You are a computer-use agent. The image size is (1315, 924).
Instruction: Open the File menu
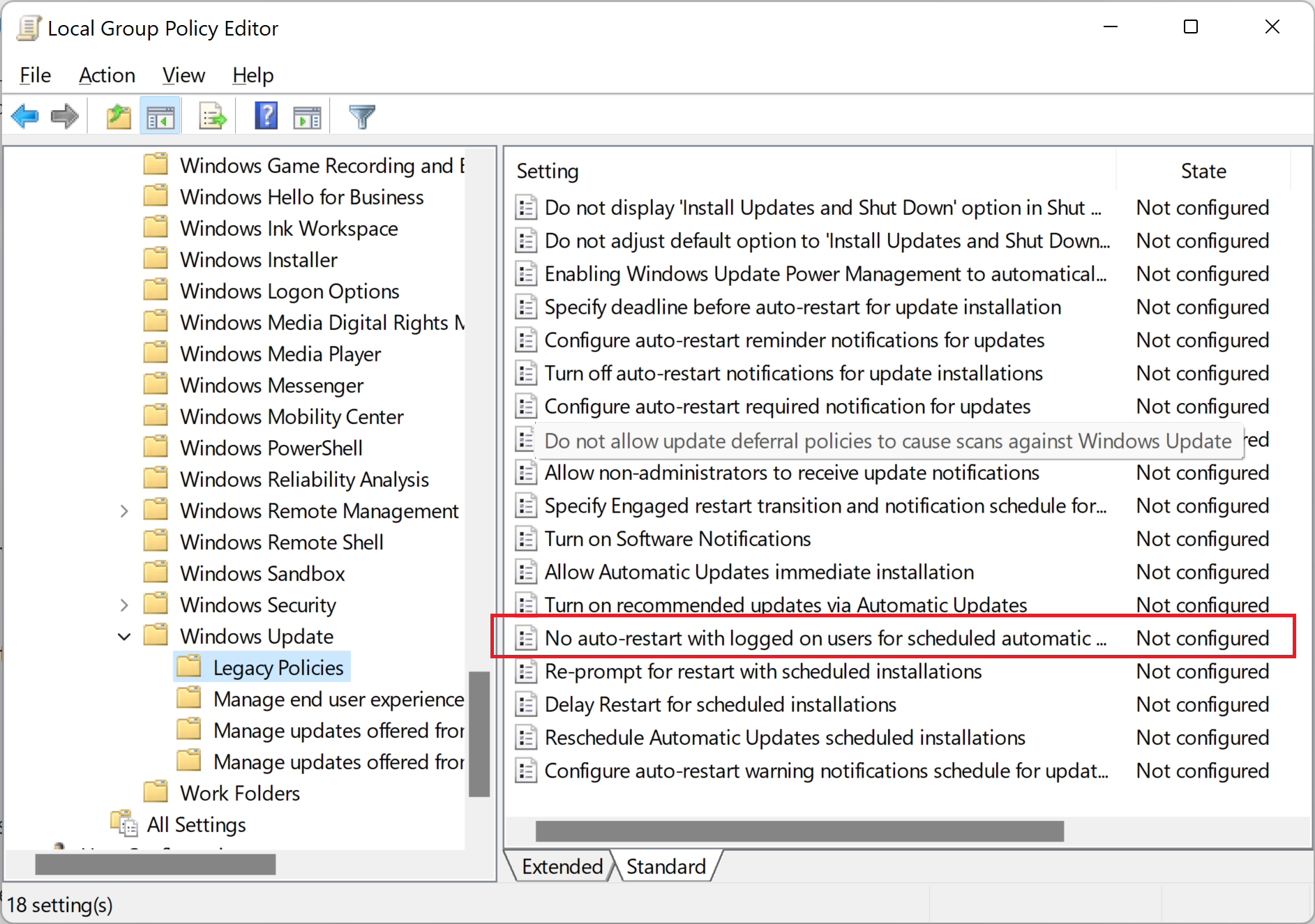[x=36, y=75]
